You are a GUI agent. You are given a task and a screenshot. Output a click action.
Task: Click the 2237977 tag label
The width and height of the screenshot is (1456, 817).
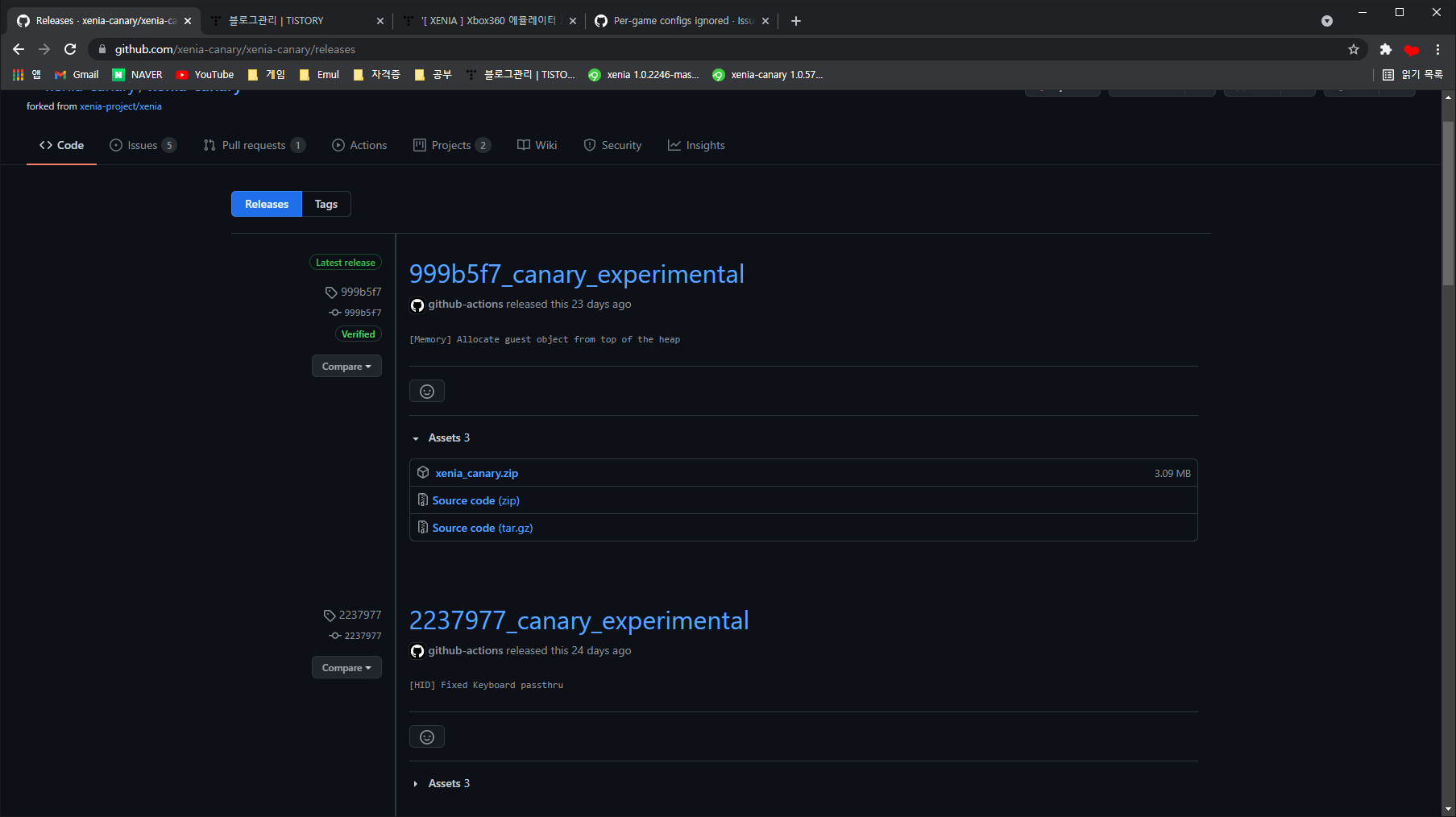pos(352,615)
